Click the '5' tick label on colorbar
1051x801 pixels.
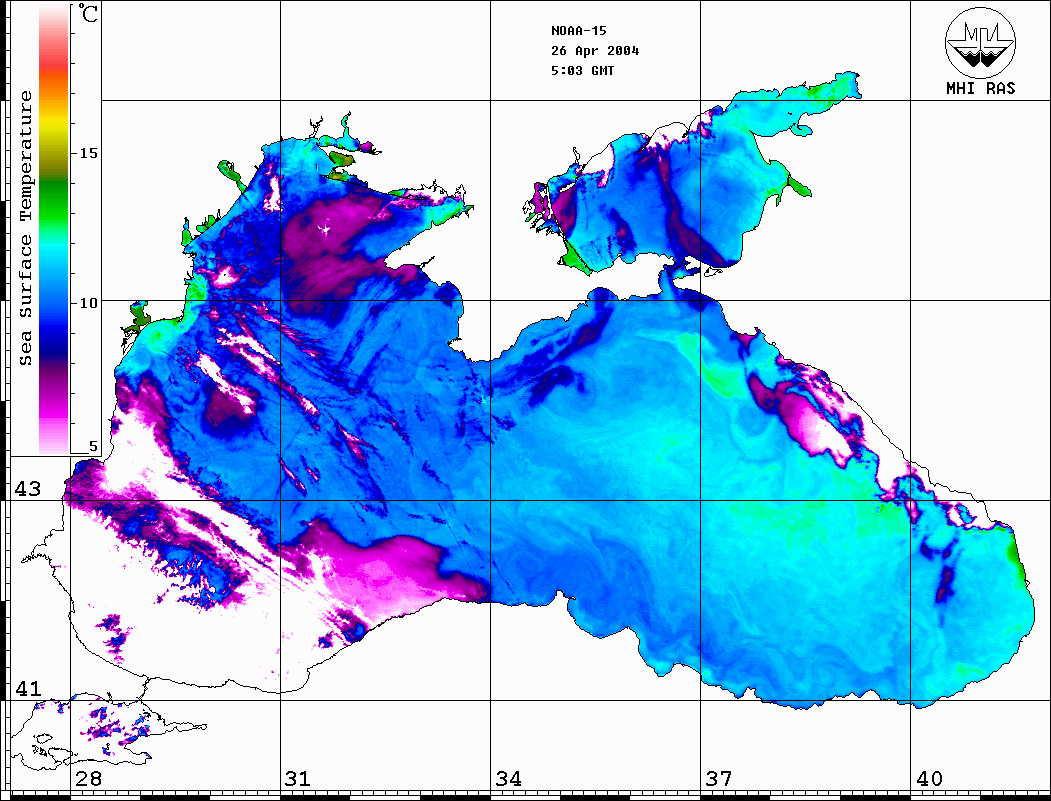93,446
